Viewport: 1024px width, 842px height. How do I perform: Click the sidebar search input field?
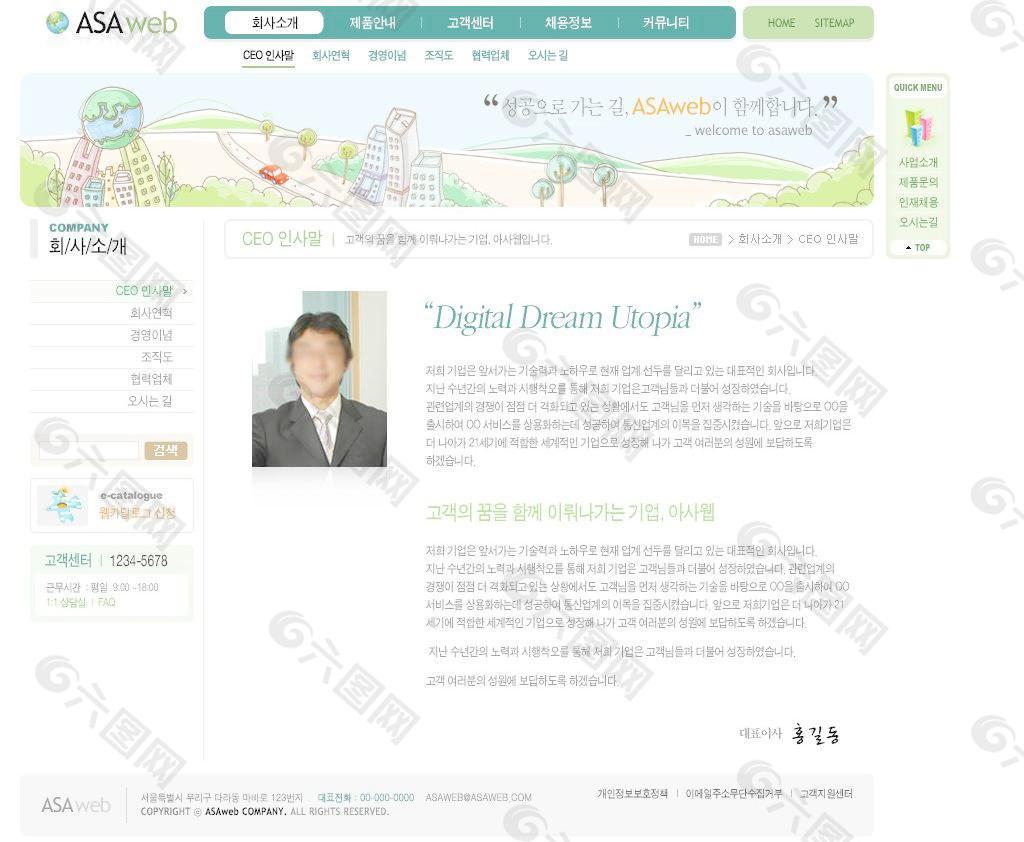point(88,451)
